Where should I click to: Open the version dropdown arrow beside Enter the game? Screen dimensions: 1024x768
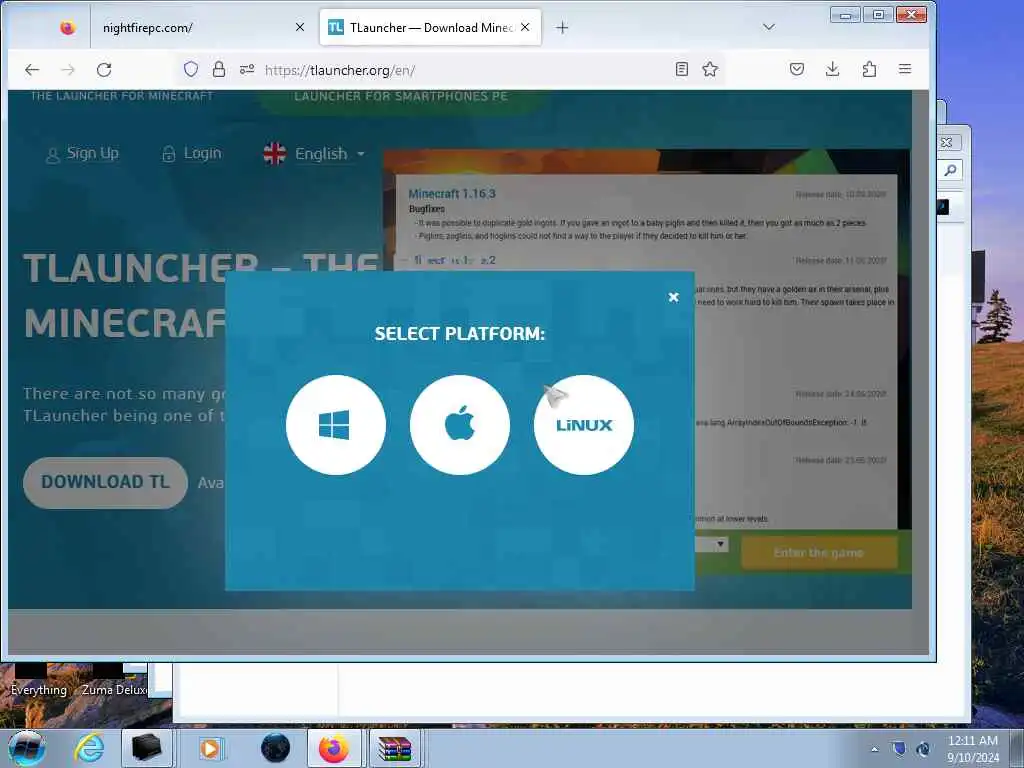pos(720,544)
